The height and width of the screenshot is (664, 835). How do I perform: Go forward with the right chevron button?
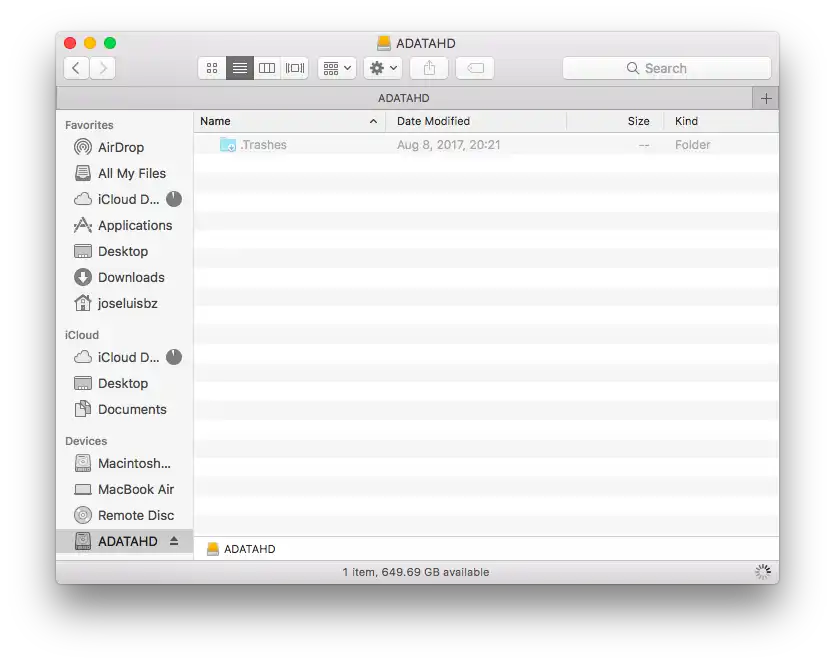pos(103,68)
